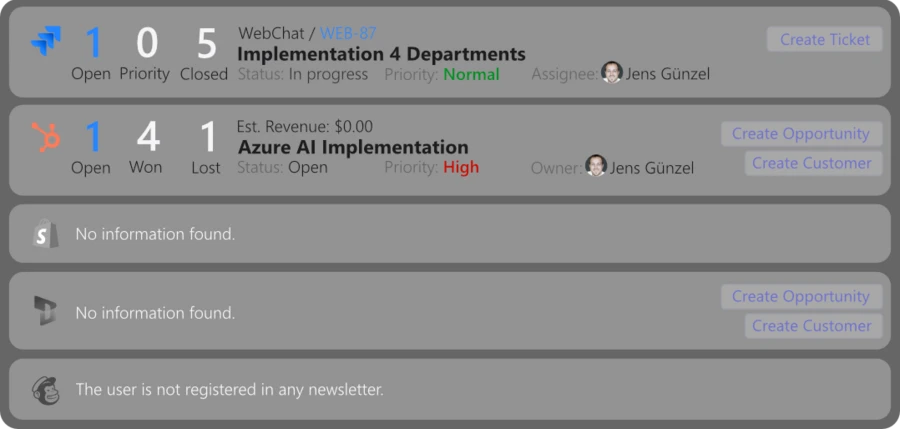This screenshot has width=900, height=429.
Task: Click the Mailchimp monkey icon
Action: (45, 389)
